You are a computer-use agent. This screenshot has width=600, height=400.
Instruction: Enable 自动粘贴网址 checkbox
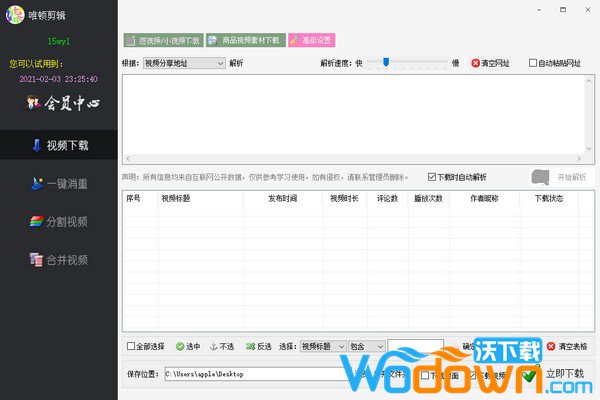[x=533, y=63]
